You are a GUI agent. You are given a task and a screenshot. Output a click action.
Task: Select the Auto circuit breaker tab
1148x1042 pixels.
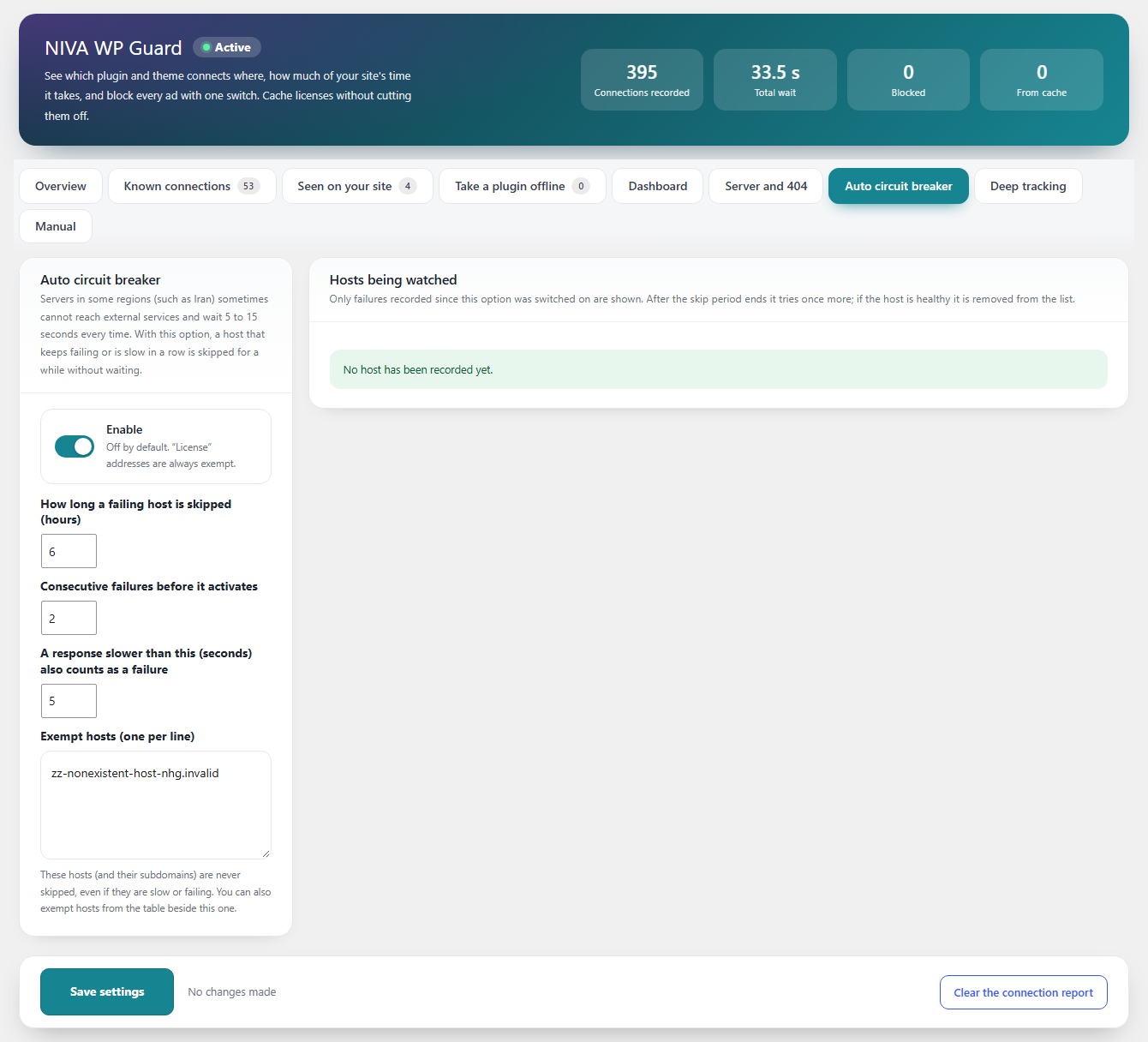coord(899,186)
